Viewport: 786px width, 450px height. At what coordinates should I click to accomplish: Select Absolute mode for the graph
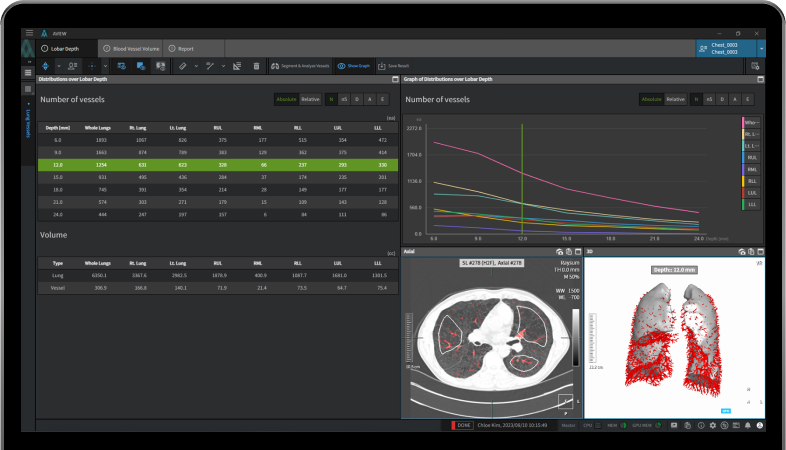[652, 99]
